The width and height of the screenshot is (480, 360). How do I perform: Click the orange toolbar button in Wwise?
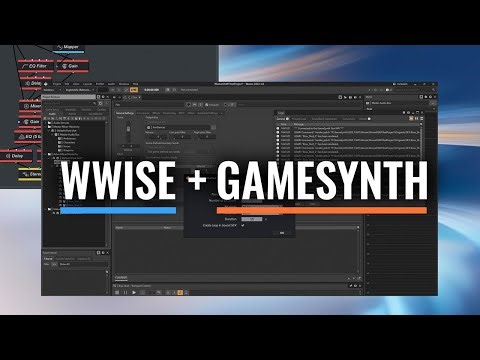click(x=134, y=90)
